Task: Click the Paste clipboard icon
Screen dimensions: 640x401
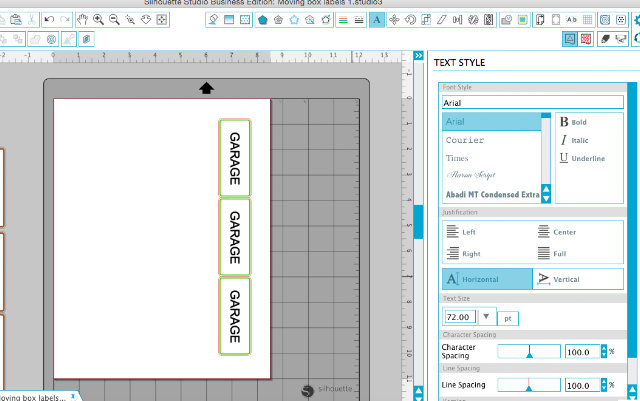Action: [16, 20]
